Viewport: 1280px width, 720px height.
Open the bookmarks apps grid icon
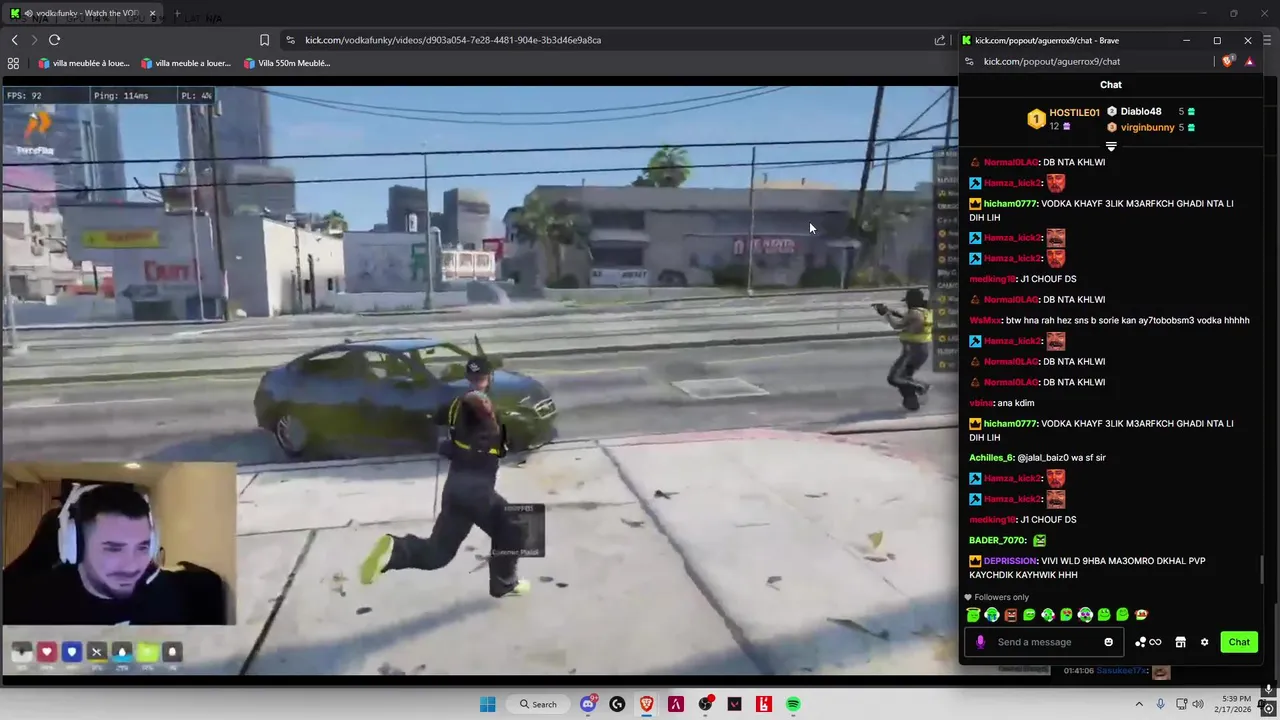coord(13,63)
